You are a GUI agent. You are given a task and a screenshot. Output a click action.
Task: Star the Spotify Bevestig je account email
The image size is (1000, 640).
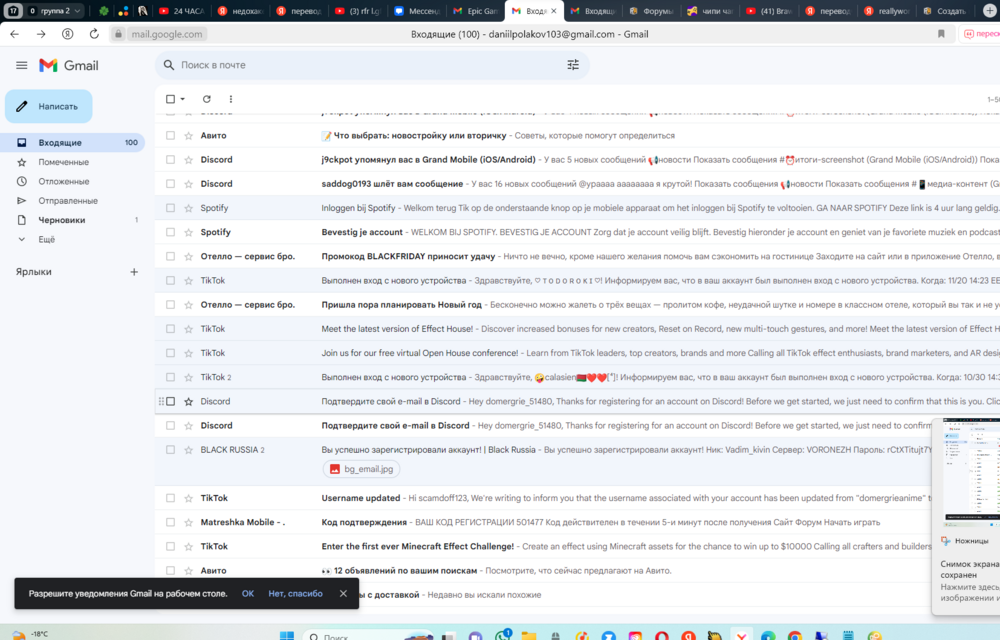point(188,233)
